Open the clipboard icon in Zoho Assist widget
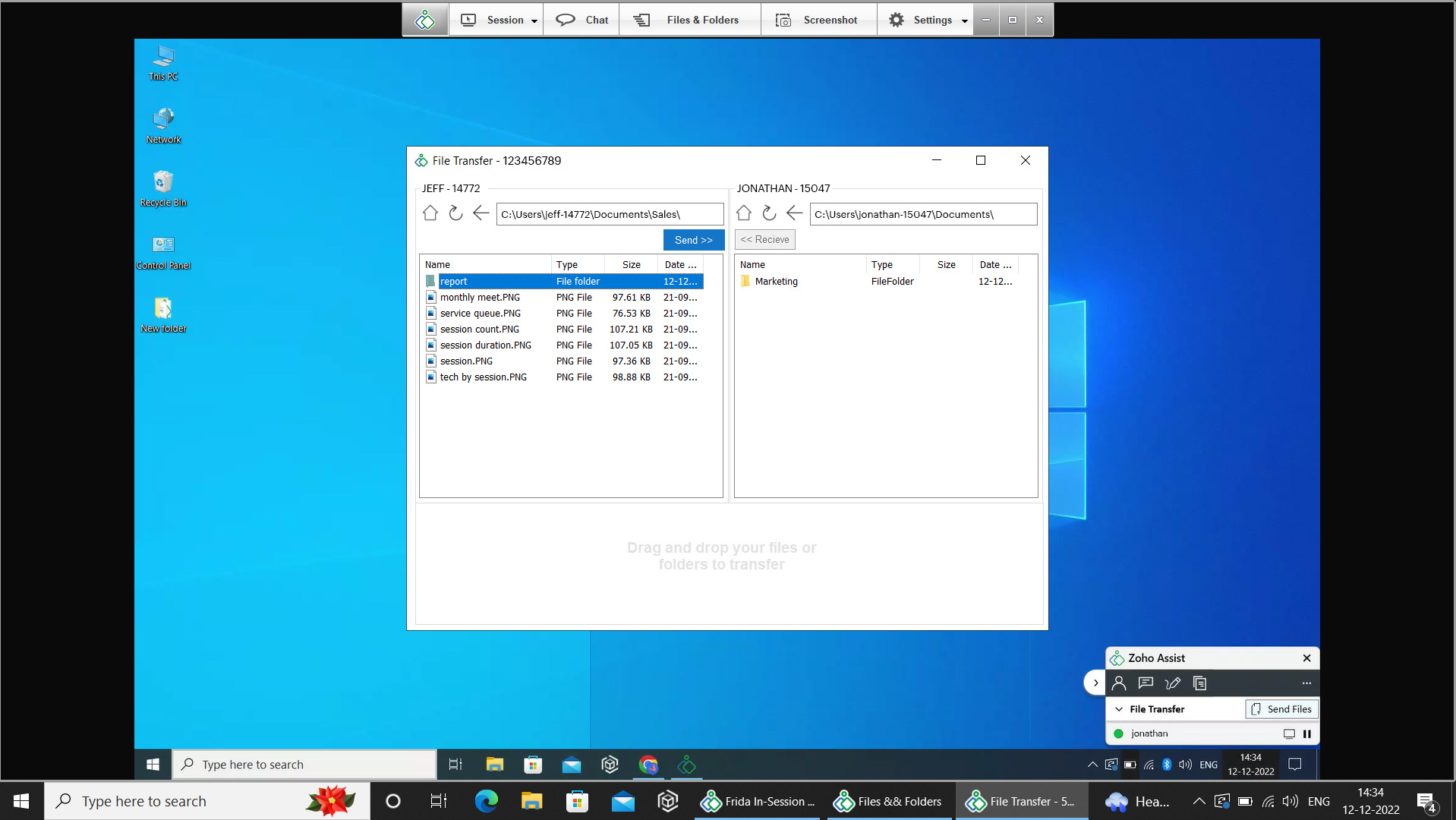The height and width of the screenshot is (820, 1456). point(1199,683)
